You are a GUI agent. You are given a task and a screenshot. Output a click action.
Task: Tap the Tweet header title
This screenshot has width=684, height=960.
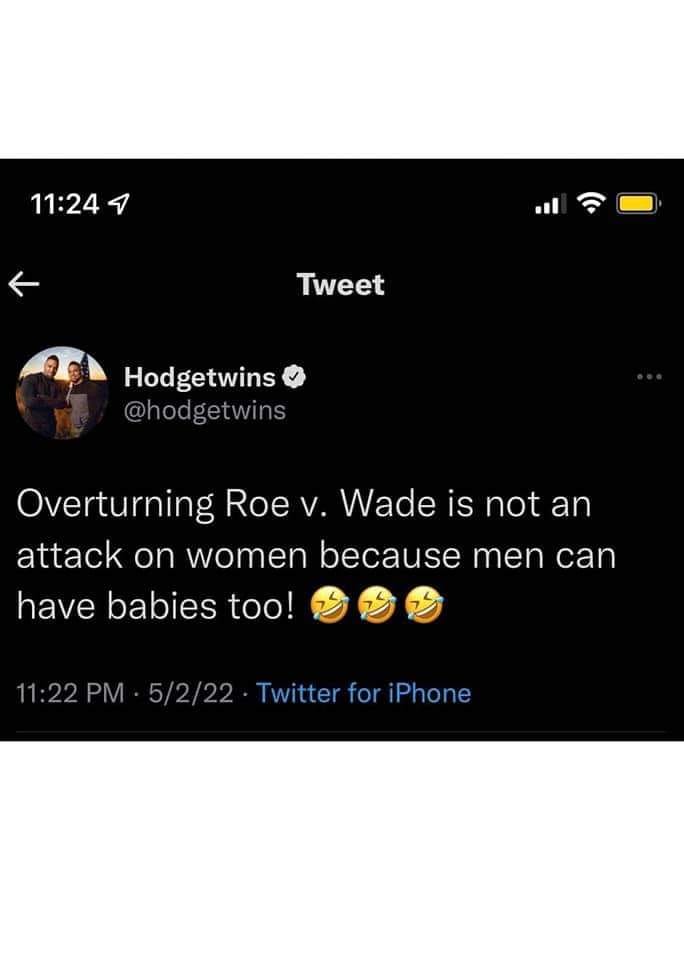(x=340, y=285)
